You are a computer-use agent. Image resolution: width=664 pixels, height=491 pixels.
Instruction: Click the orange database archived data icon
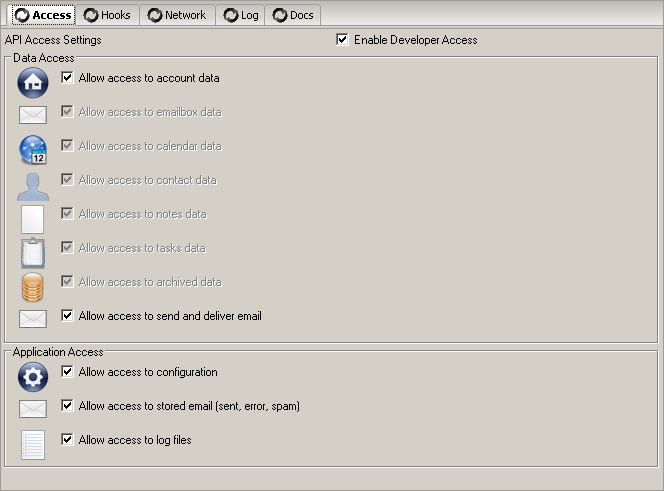[33, 286]
